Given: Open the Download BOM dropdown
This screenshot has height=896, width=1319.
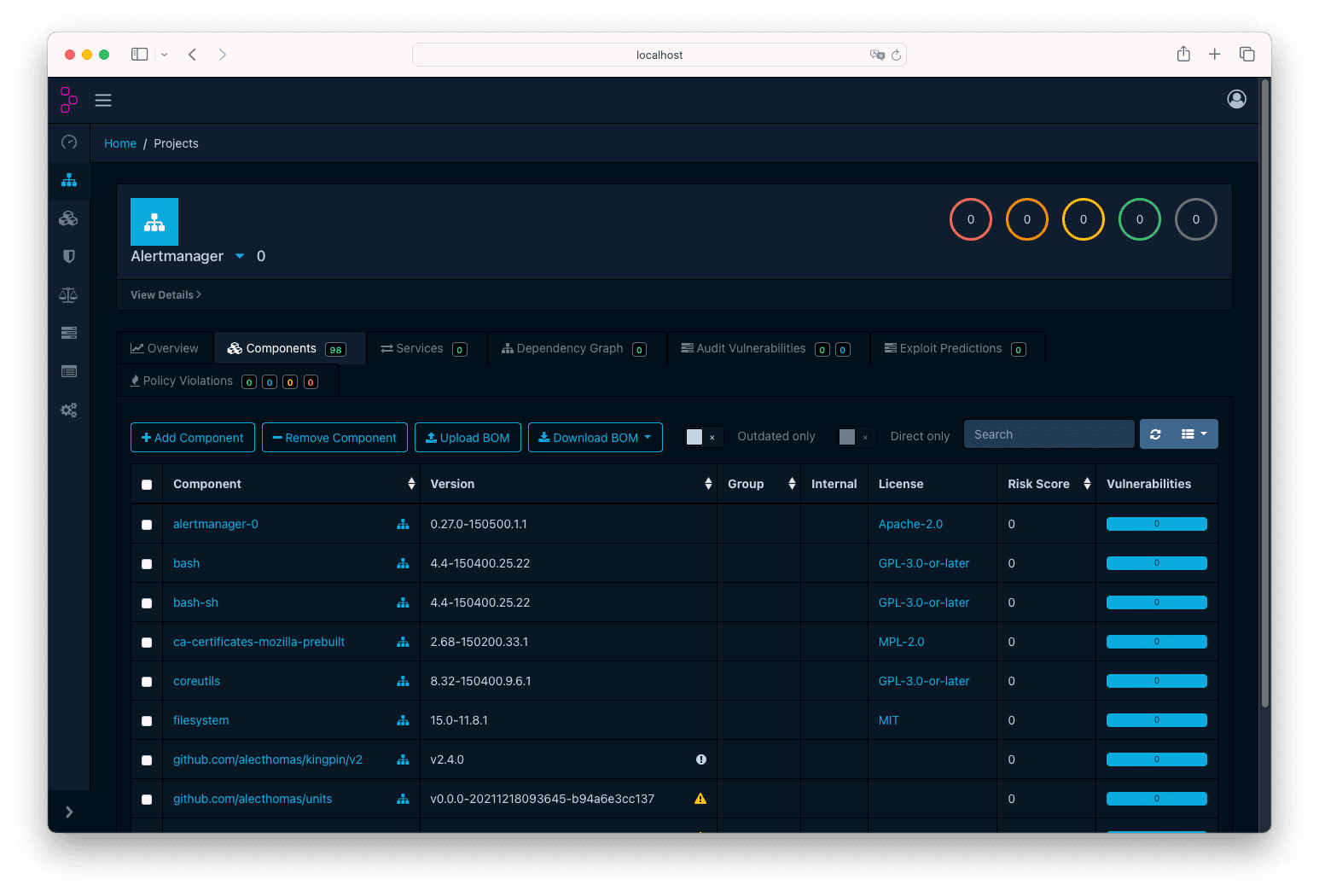Looking at the screenshot, I should point(595,437).
